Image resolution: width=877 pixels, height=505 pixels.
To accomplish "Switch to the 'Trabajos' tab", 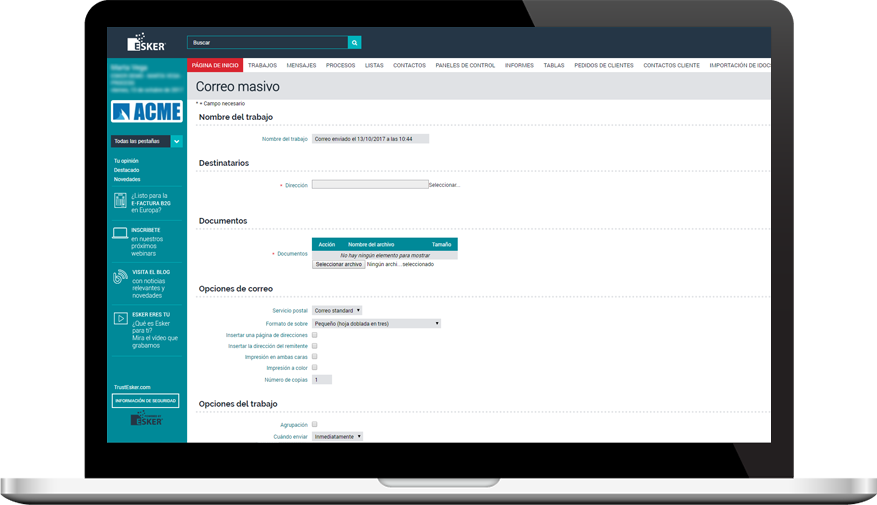I will click(x=262, y=65).
